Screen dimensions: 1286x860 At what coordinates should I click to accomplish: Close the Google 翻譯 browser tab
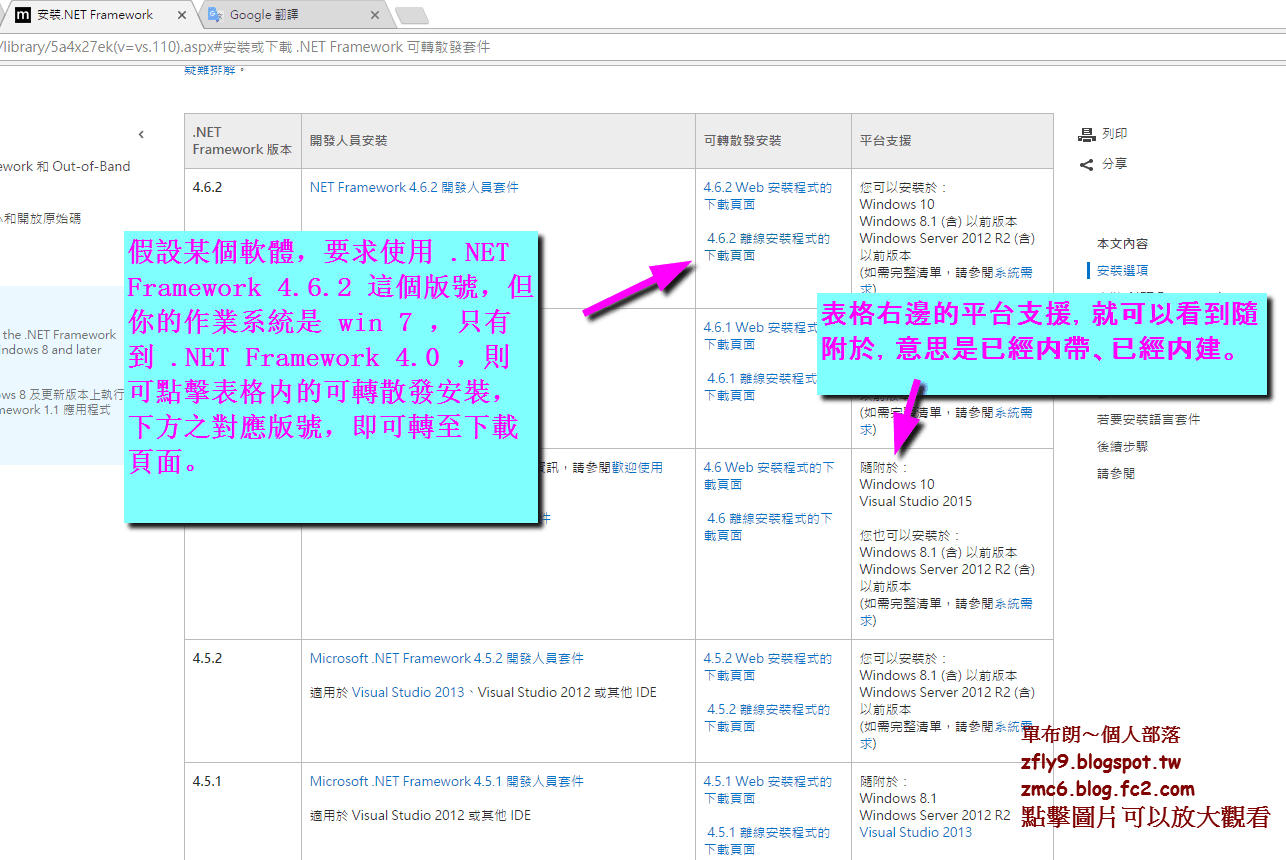coord(374,15)
